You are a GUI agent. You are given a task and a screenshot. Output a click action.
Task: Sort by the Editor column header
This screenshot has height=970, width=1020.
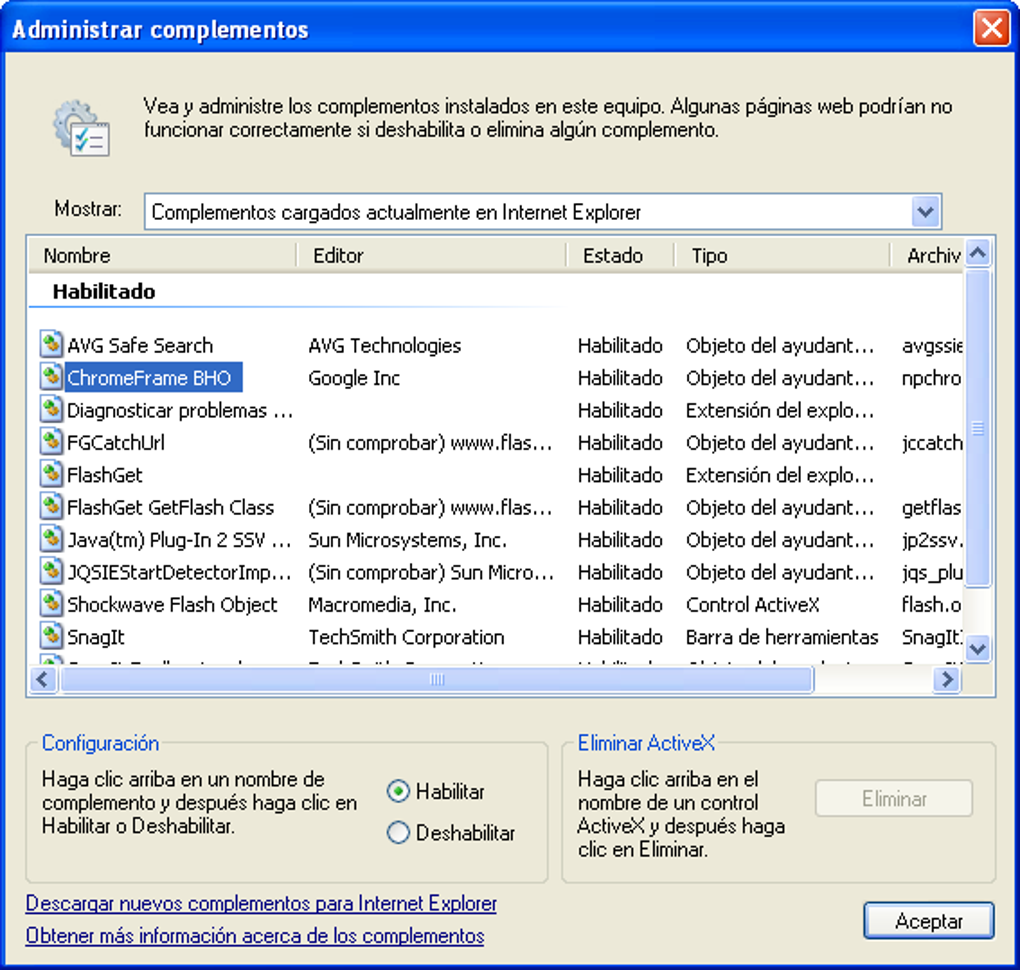tap(432, 256)
